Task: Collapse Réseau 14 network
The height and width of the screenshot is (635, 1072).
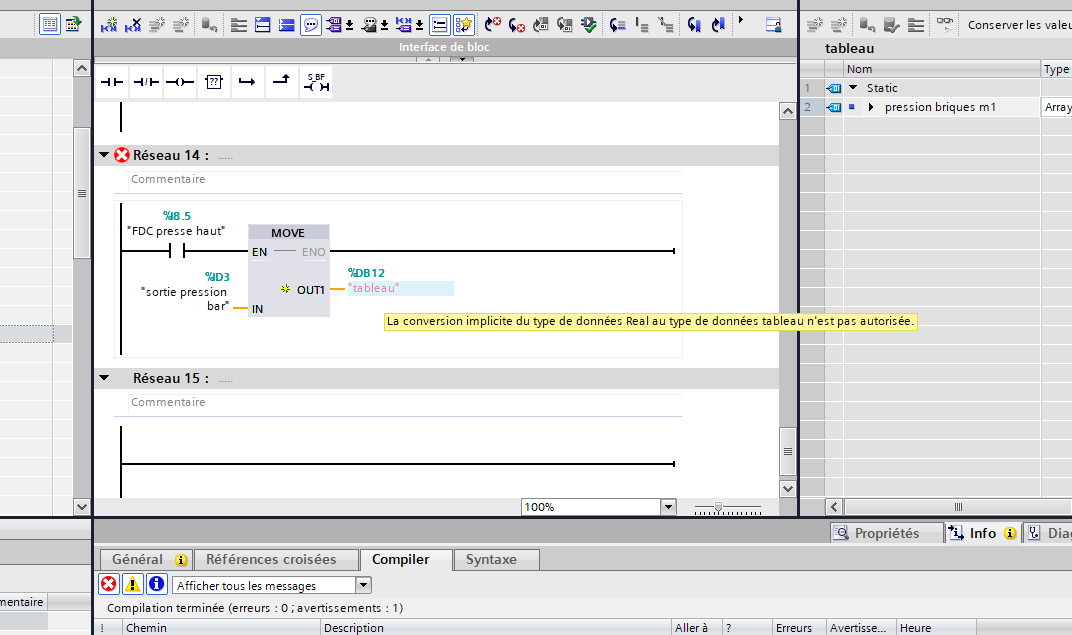Action: (x=104, y=155)
